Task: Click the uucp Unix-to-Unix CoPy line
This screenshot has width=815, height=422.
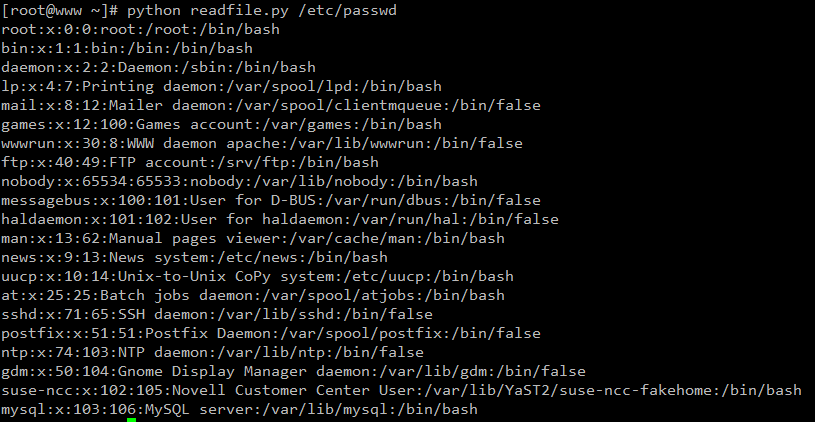Action: pos(257,276)
